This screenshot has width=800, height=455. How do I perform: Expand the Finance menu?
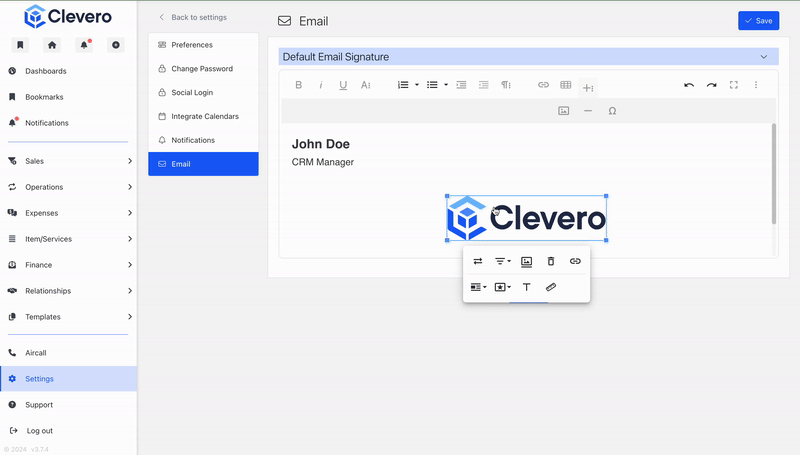(x=68, y=265)
